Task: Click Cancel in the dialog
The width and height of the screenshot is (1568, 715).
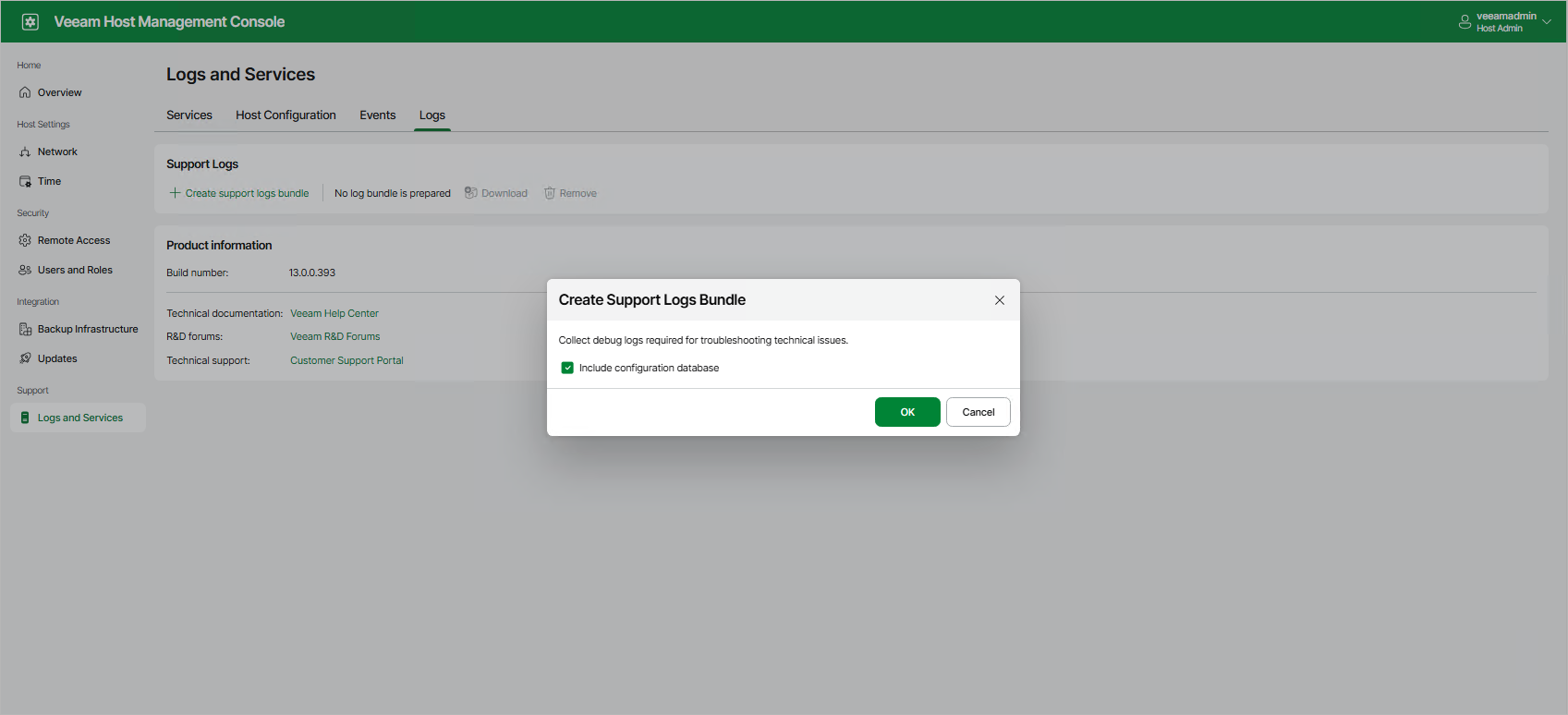Action: click(978, 412)
